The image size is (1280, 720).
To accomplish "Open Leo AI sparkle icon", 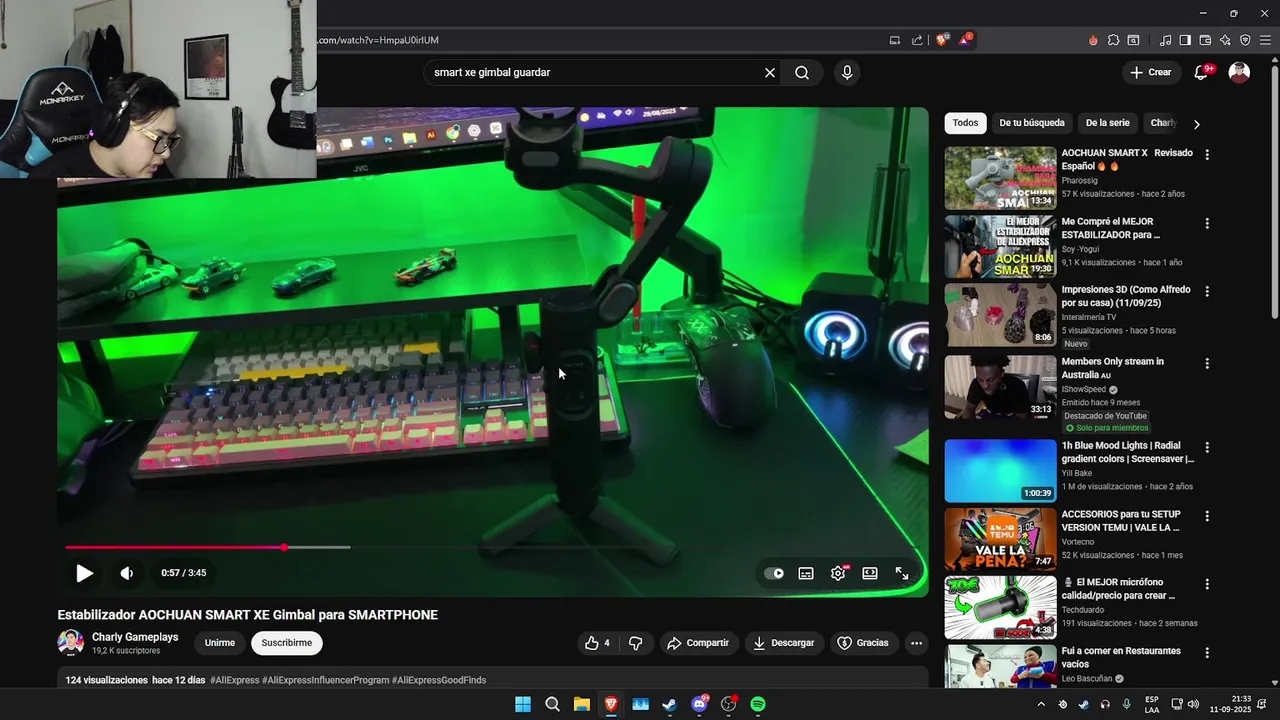I will pyautogui.click(x=1225, y=40).
